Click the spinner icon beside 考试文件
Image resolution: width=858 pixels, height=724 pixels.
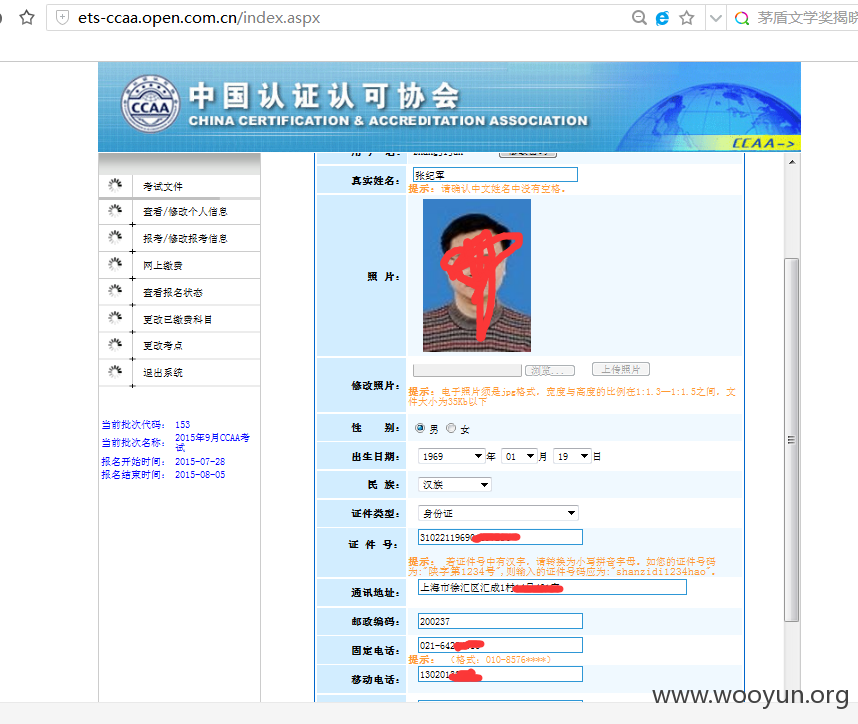click(115, 185)
